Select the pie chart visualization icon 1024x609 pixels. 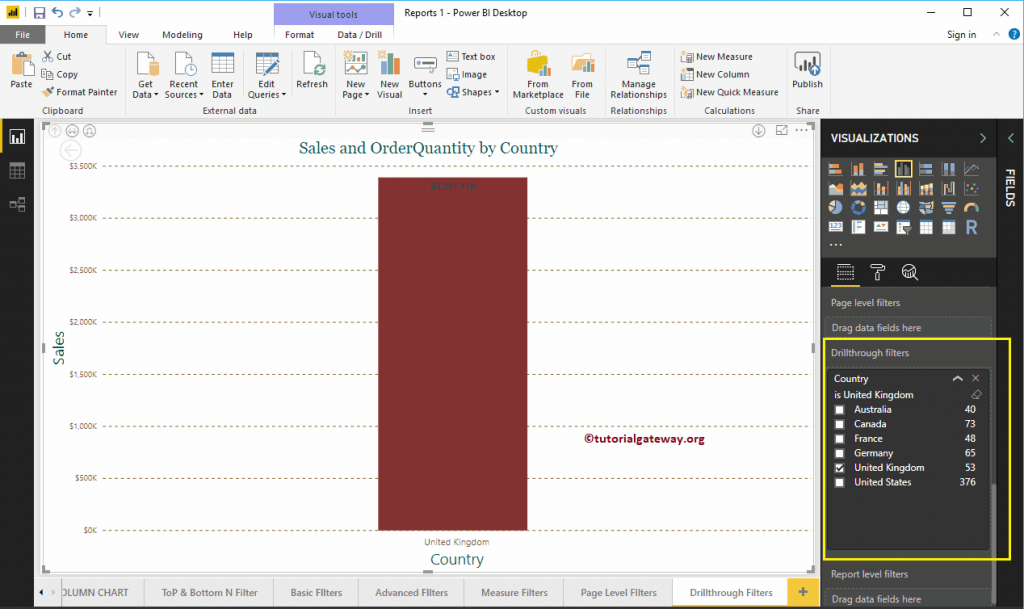tap(835, 207)
